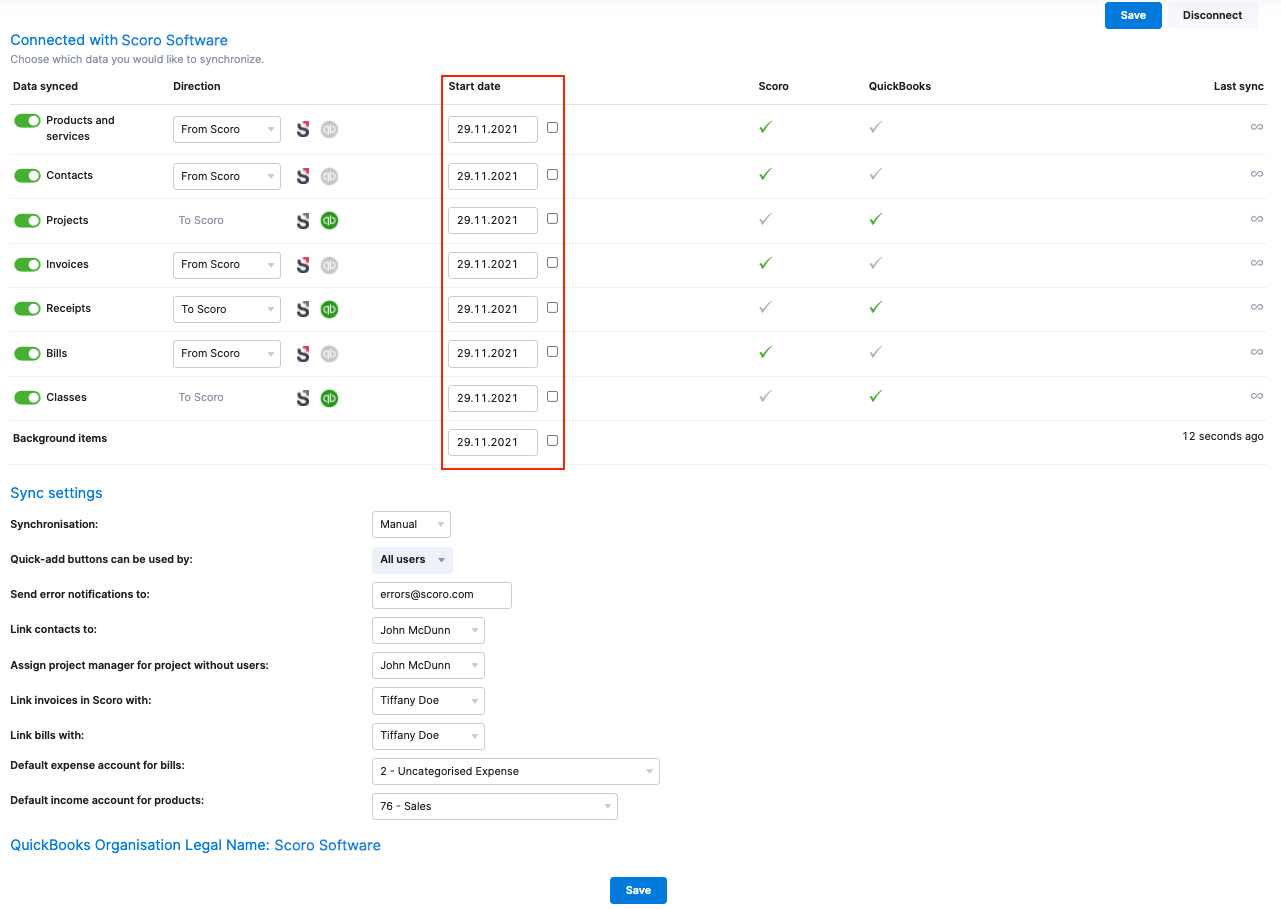Open the Default expense account for bills dropdown
This screenshot has width=1281, height=909.
point(516,771)
